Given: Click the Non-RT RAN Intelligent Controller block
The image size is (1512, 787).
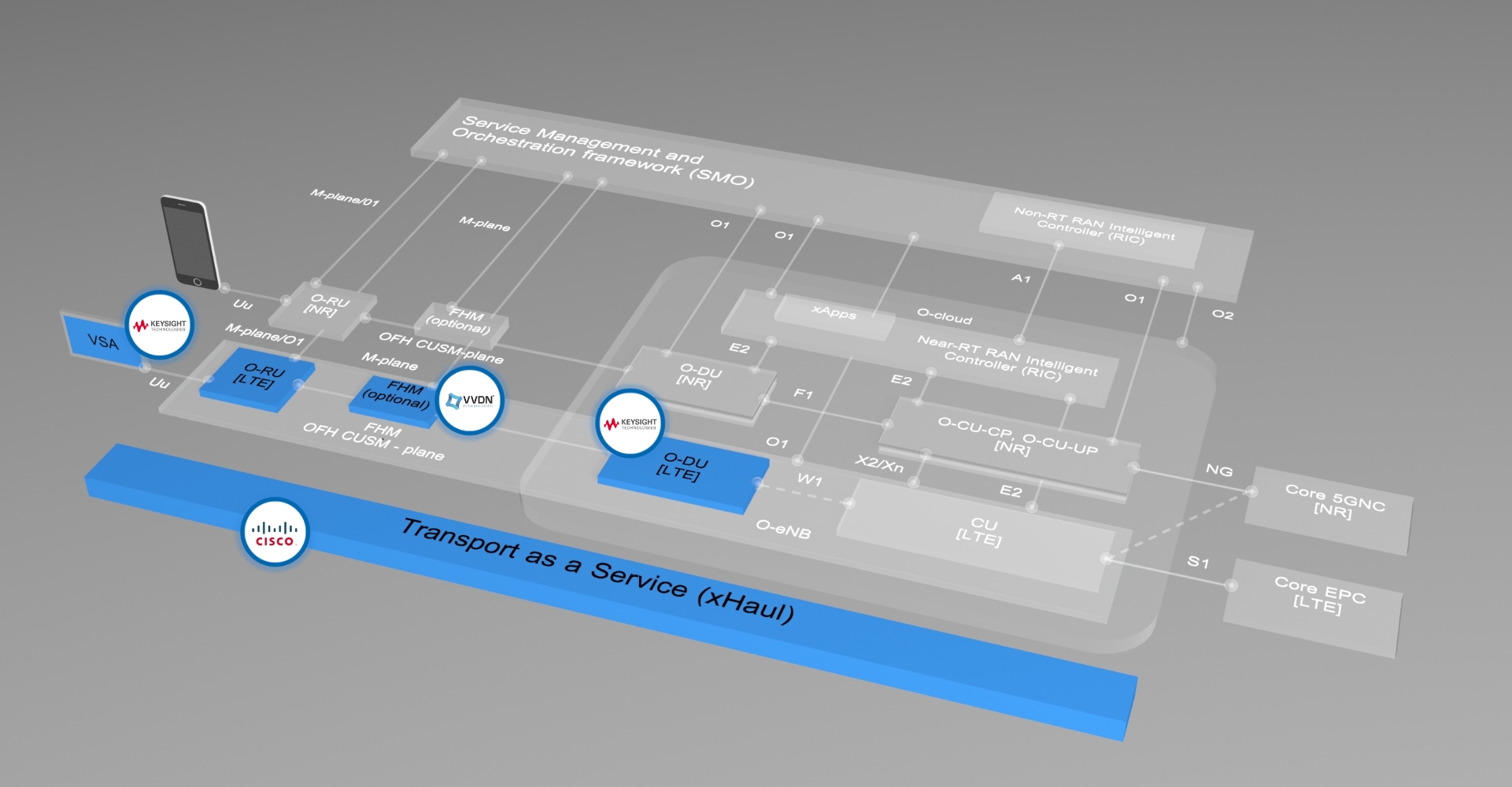Looking at the screenshot, I should pyautogui.click(x=1092, y=229).
